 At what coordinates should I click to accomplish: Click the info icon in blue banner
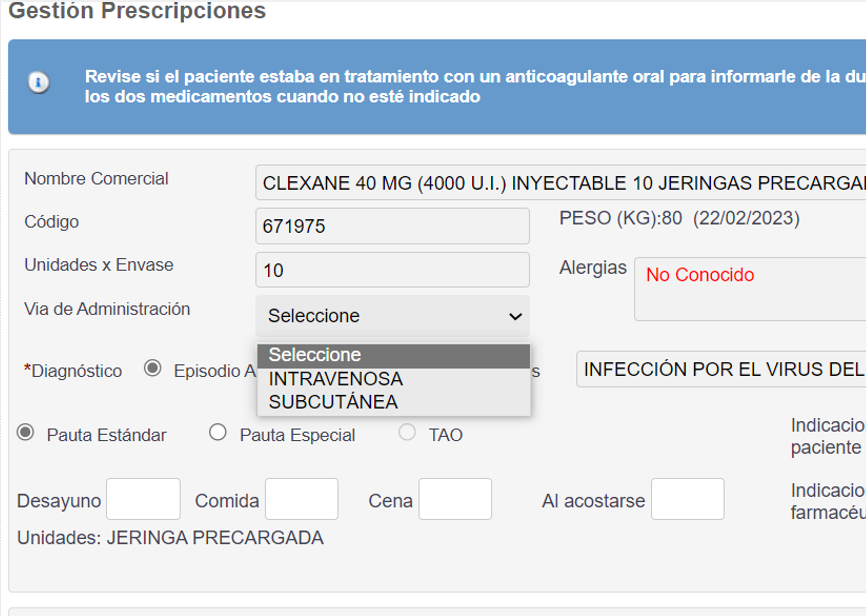[39, 83]
